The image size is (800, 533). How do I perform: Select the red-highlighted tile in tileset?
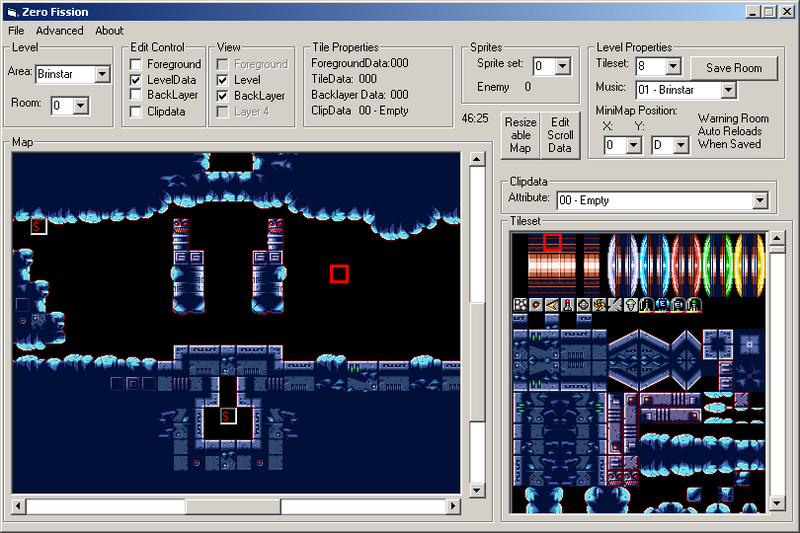552,243
